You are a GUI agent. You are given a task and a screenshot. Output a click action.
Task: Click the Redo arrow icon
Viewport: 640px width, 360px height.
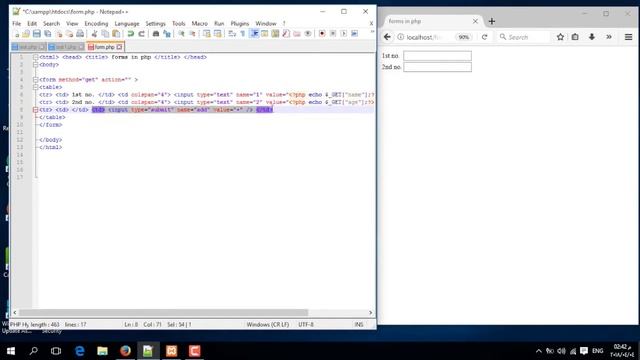pyautogui.click(x=141, y=34)
